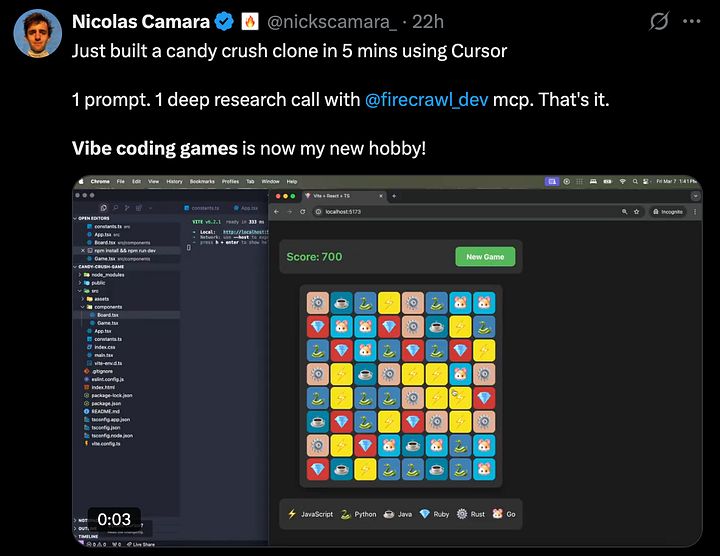Open the Search icon in the editor sidebar
The image size is (720, 556).
coord(116,208)
